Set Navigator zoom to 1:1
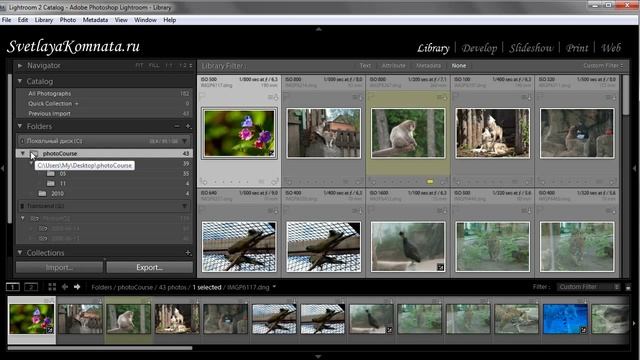640x360 pixels. pyautogui.click(x=169, y=65)
